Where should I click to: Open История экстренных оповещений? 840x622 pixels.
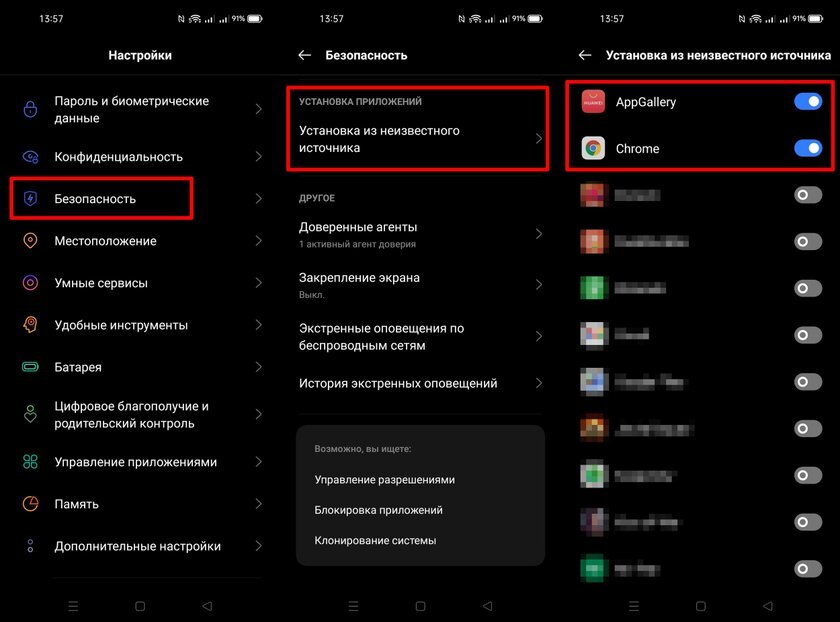coord(420,383)
